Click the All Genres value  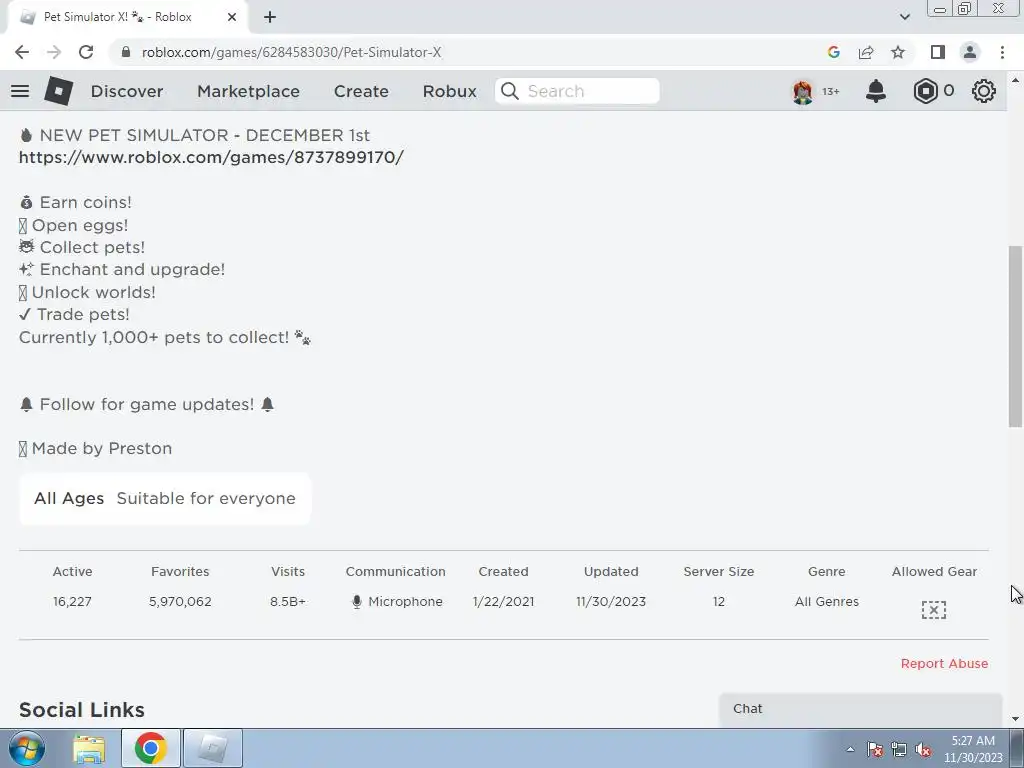click(x=827, y=601)
